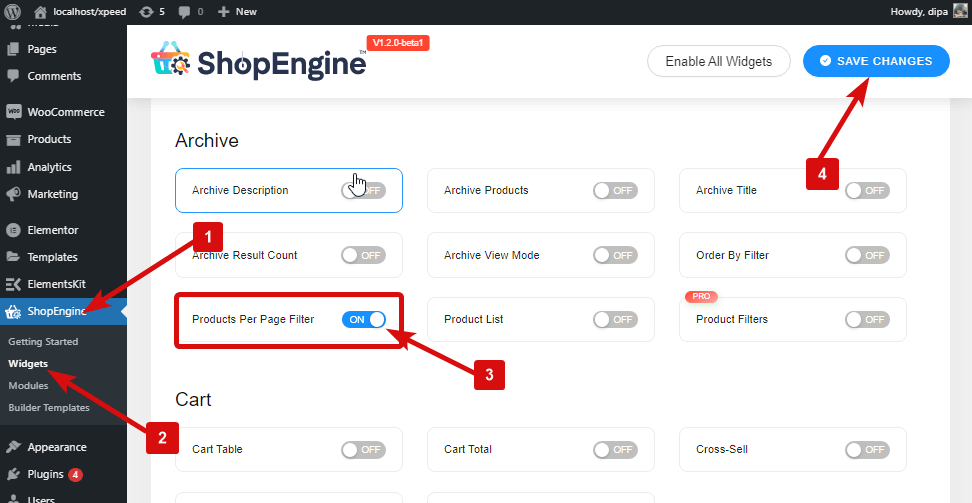Turn on the Cart Total widget
Image resolution: width=972 pixels, height=503 pixels.
click(x=615, y=450)
